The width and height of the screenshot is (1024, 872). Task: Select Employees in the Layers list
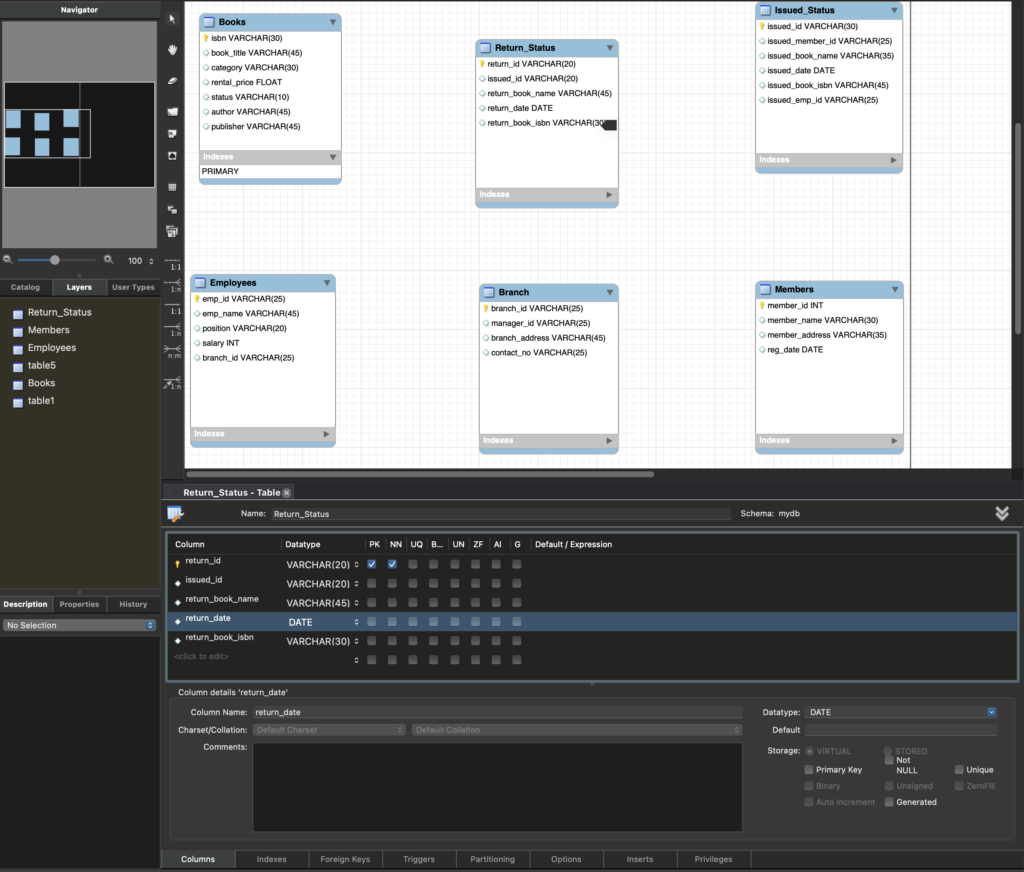tap(52, 348)
